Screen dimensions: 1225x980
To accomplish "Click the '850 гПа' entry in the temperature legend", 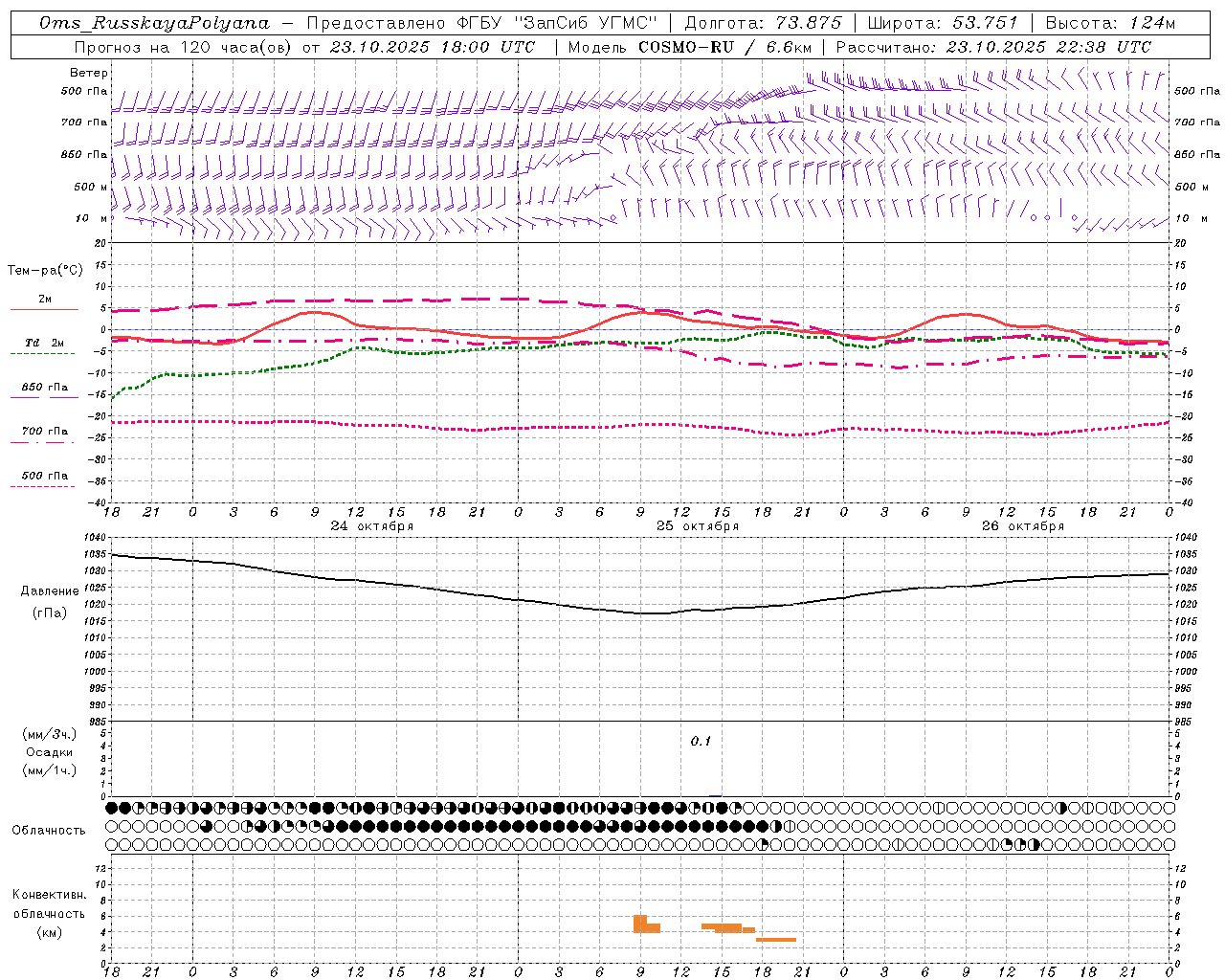I will (44, 388).
